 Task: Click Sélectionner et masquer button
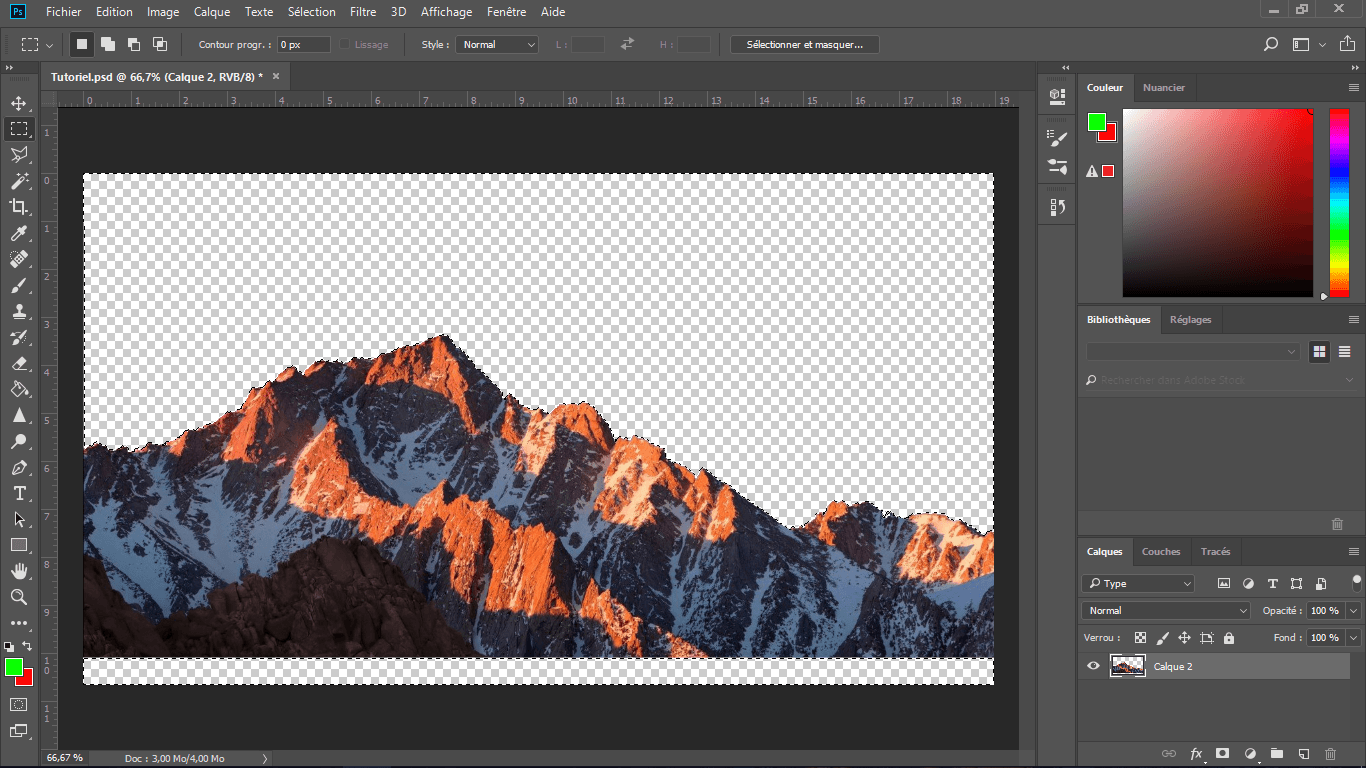[x=805, y=45]
